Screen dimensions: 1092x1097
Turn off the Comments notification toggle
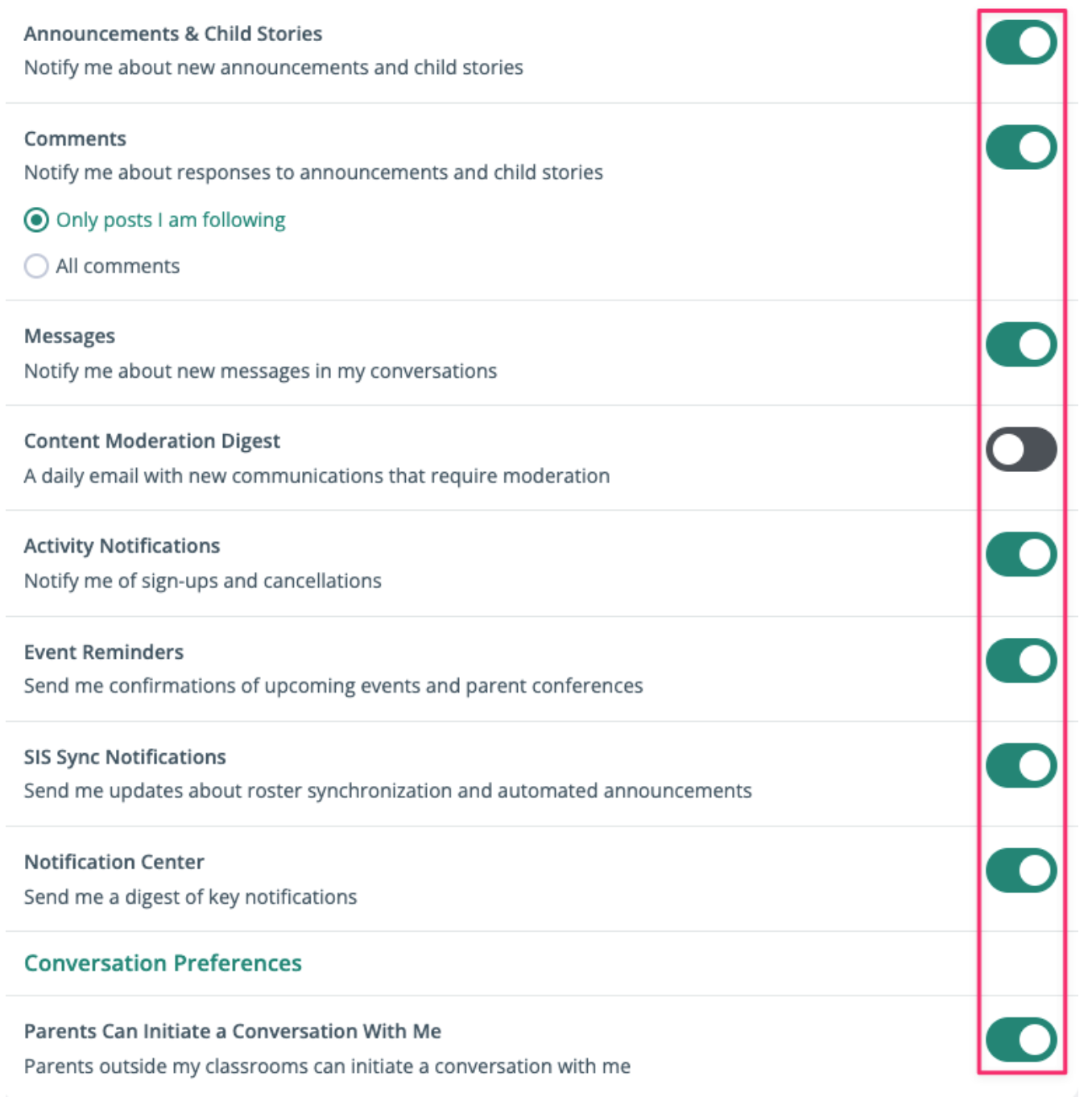tap(1020, 147)
